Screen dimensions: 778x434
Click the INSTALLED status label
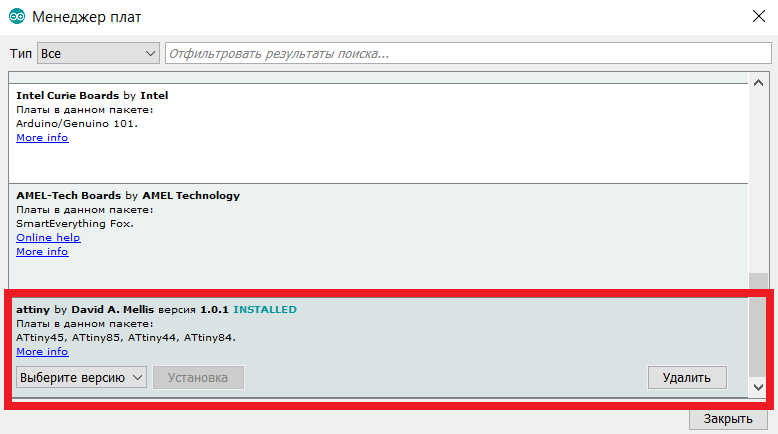click(x=265, y=310)
